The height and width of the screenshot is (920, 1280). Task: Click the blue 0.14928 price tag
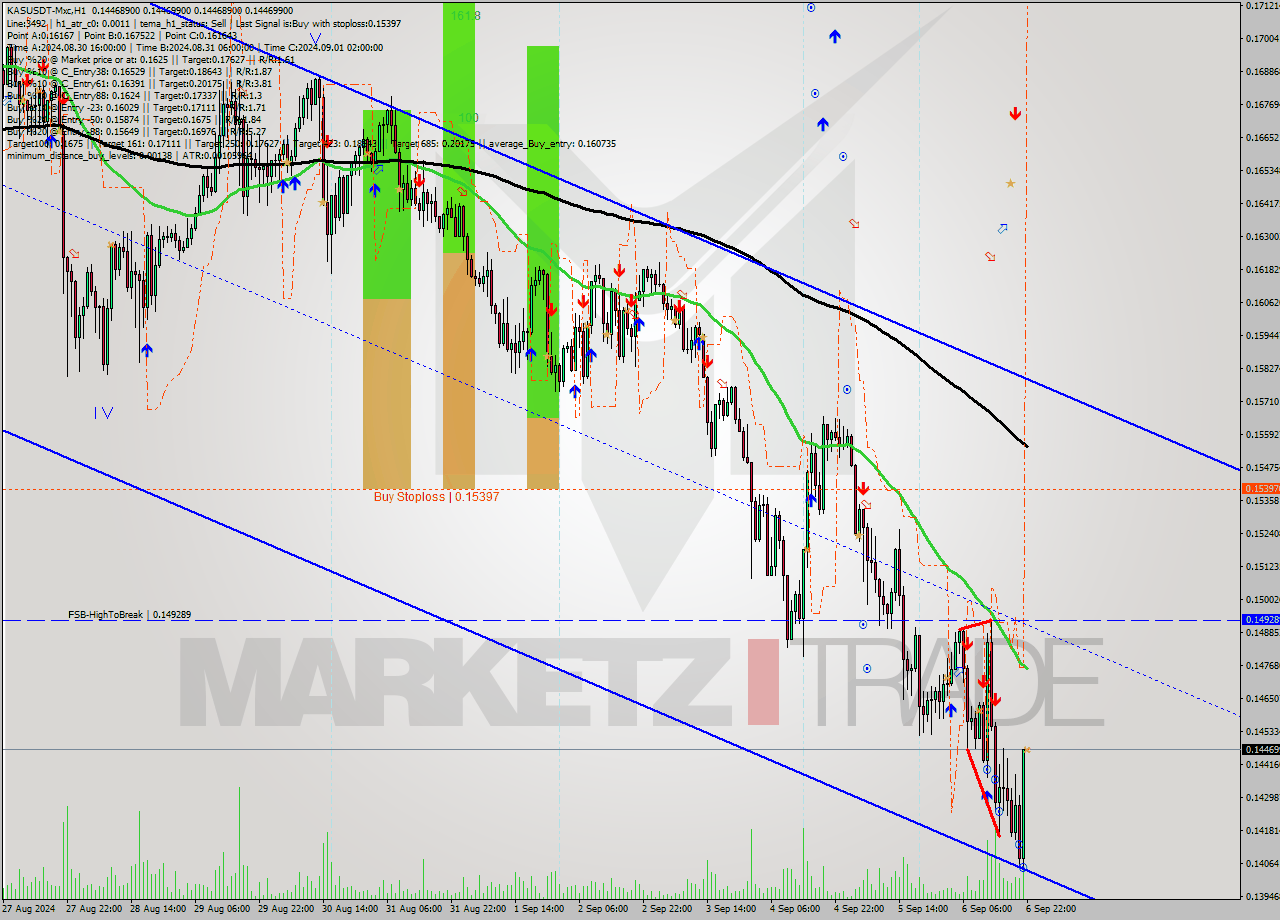pos(1259,620)
